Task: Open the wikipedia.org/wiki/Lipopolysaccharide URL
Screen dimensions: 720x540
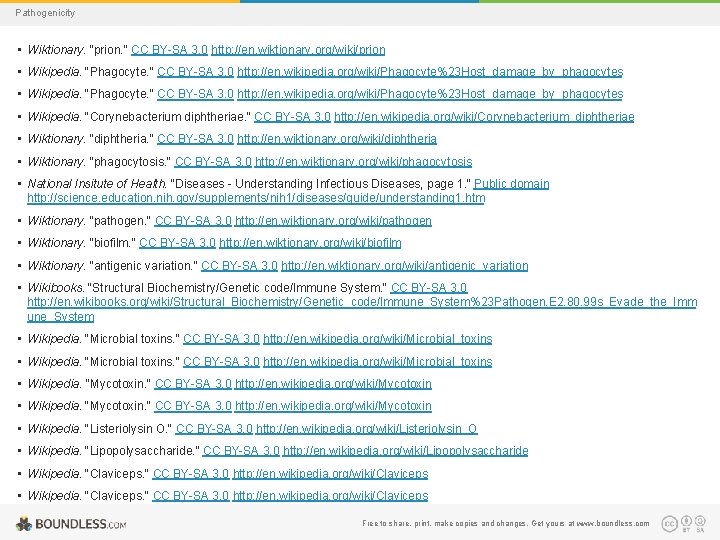Action: tap(405, 451)
